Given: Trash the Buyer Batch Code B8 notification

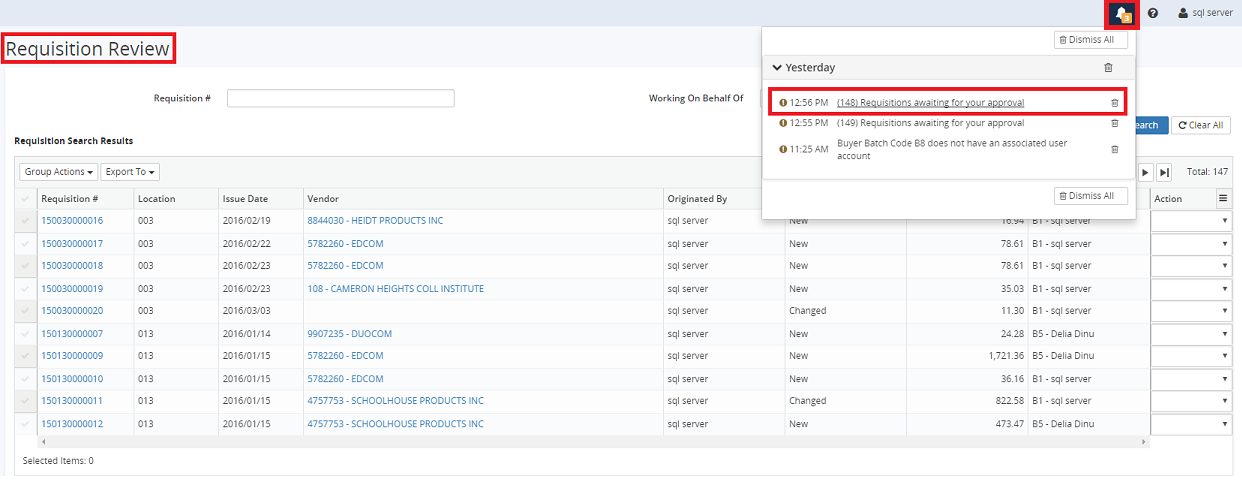Looking at the screenshot, I should click(1115, 150).
